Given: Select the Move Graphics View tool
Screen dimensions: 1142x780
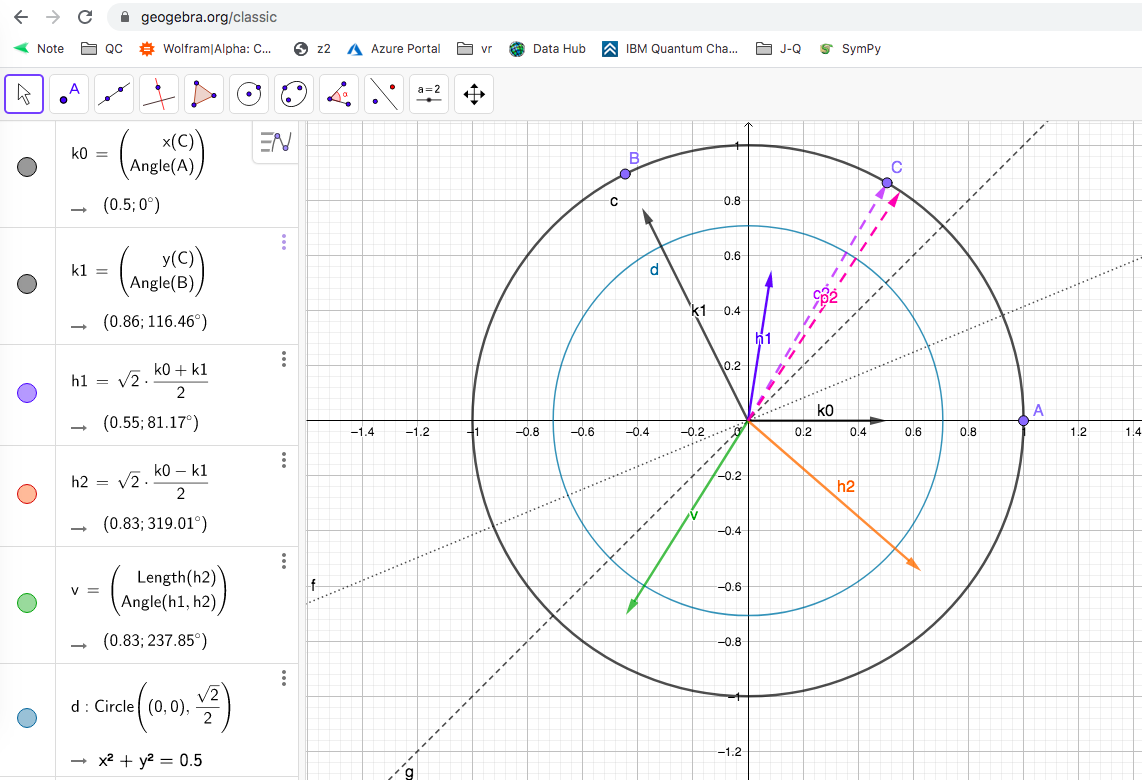Looking at the screenshot, I should click(474, 94).
